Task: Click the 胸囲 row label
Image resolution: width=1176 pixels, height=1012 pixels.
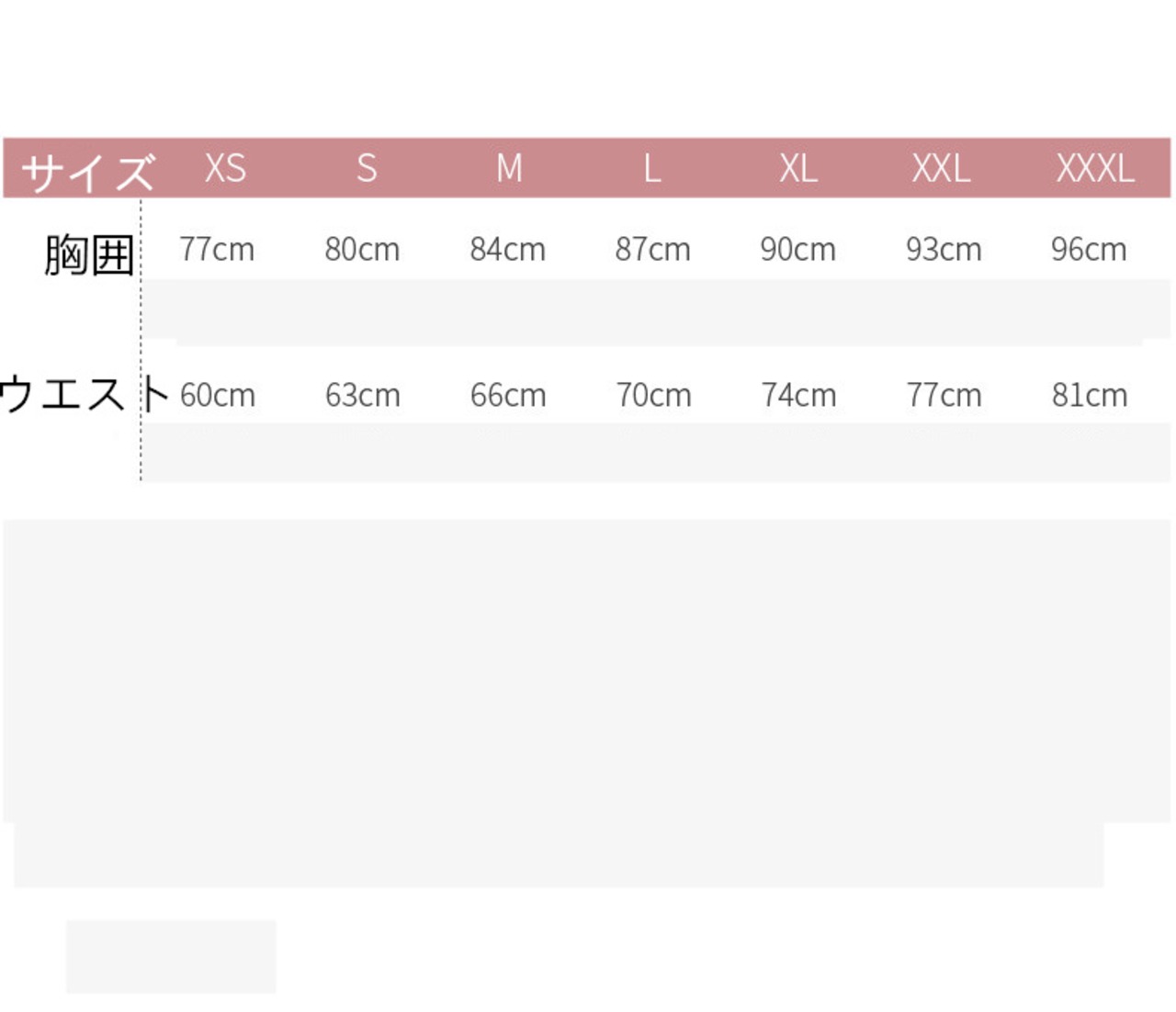Action: (x=89, y=254)
